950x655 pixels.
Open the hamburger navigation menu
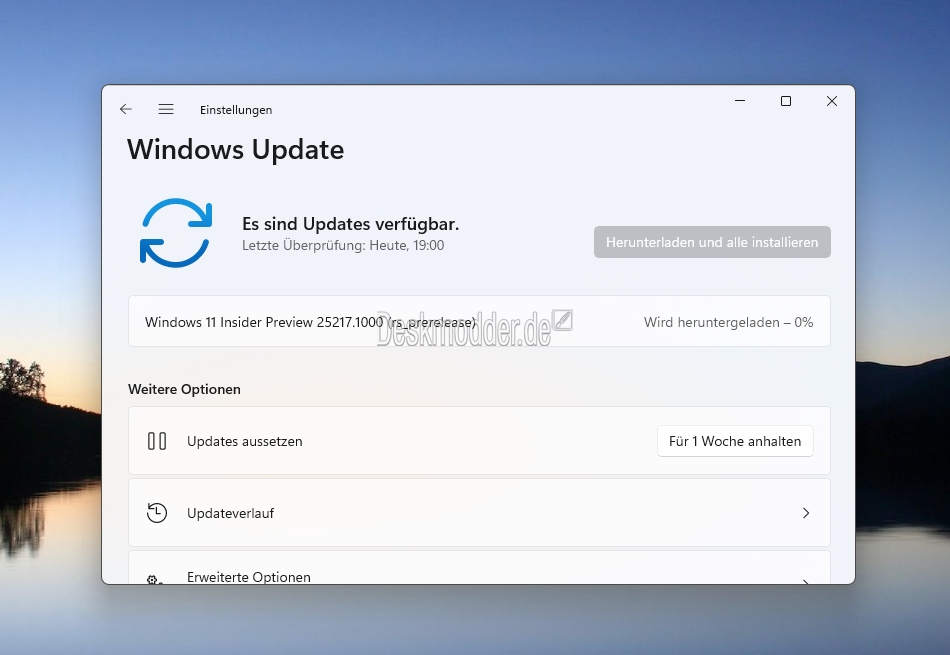166,109
